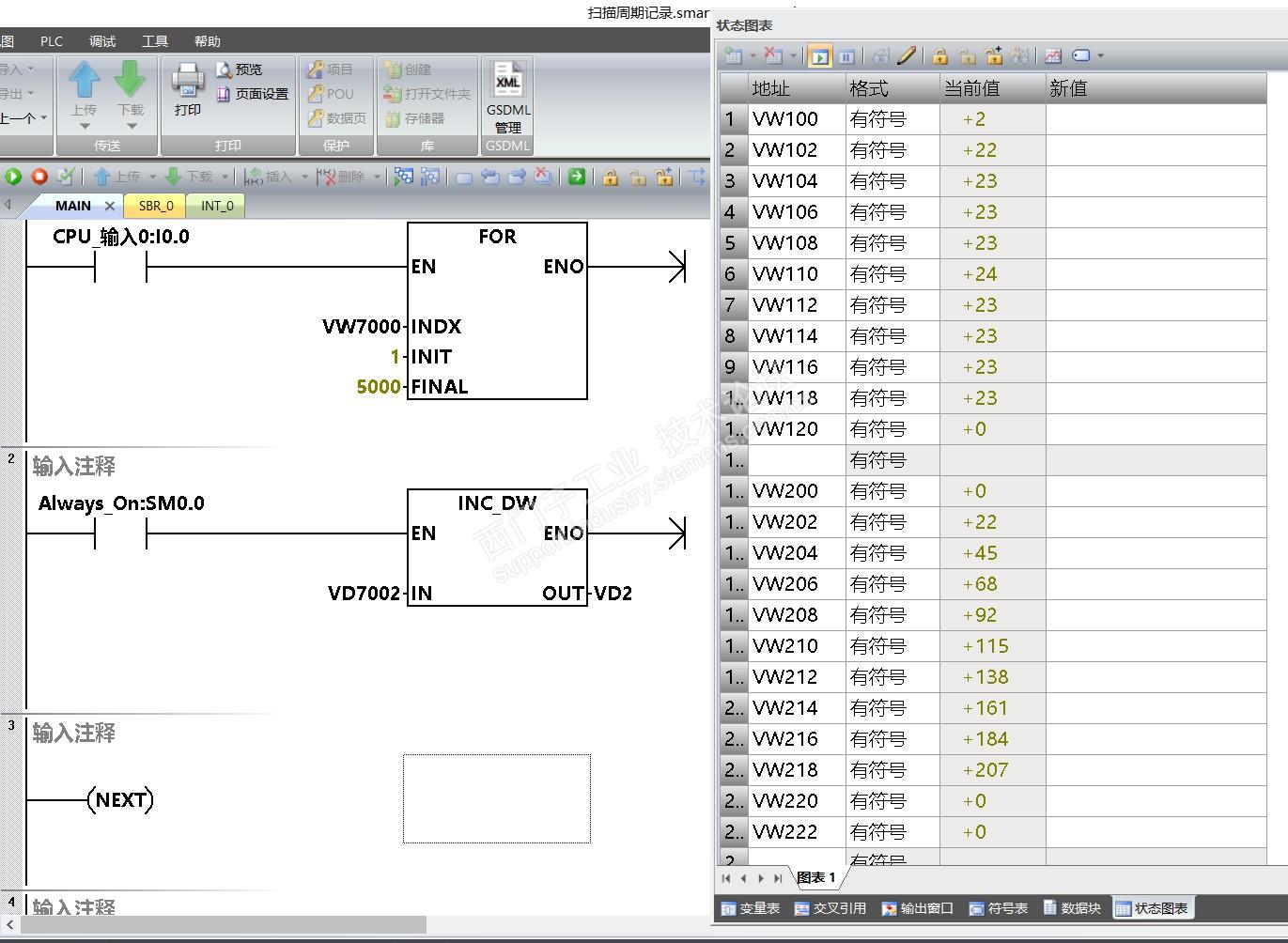The height and width of the screenshot is (943, 1288).
Task: Select the MAIN editor tab
Action: 73,206
